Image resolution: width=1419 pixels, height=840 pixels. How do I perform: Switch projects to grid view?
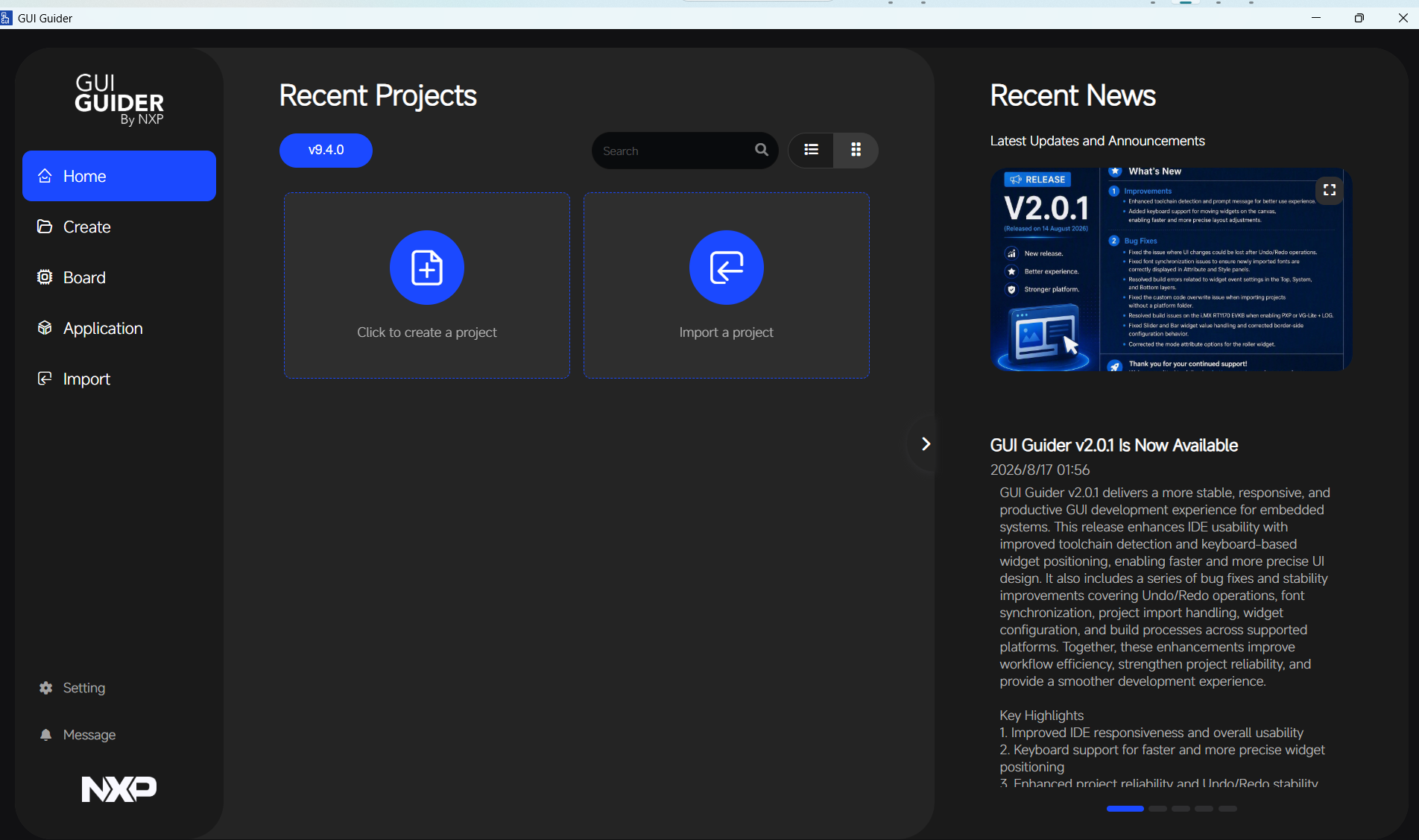(856, 150)
